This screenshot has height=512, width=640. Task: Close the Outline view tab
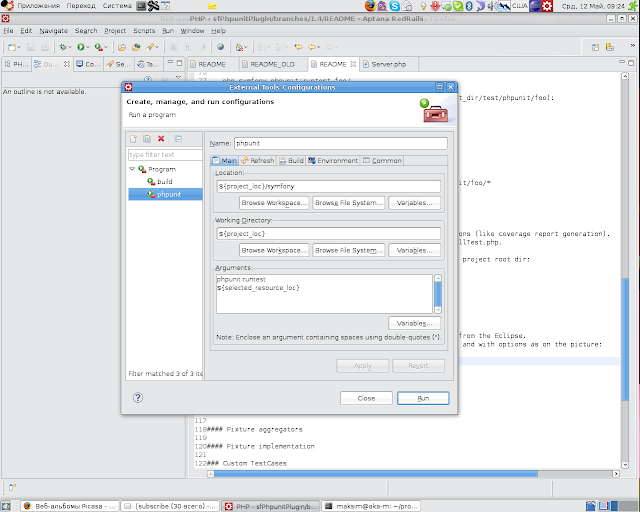(67, 64)
